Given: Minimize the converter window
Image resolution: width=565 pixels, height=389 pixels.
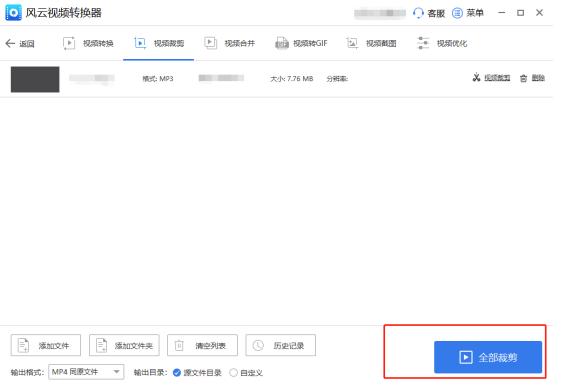Looking at the screenshot, I should point(502,13).
